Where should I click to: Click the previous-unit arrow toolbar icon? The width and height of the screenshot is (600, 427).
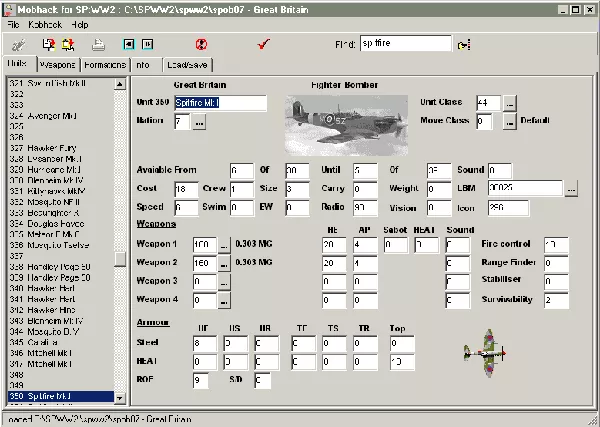pos(128,45)
